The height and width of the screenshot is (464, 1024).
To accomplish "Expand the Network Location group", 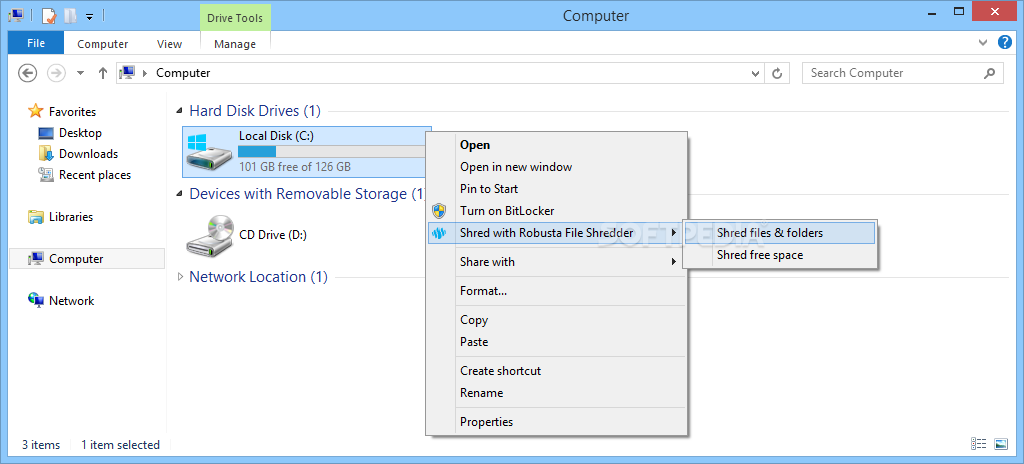I will point(180,277).
